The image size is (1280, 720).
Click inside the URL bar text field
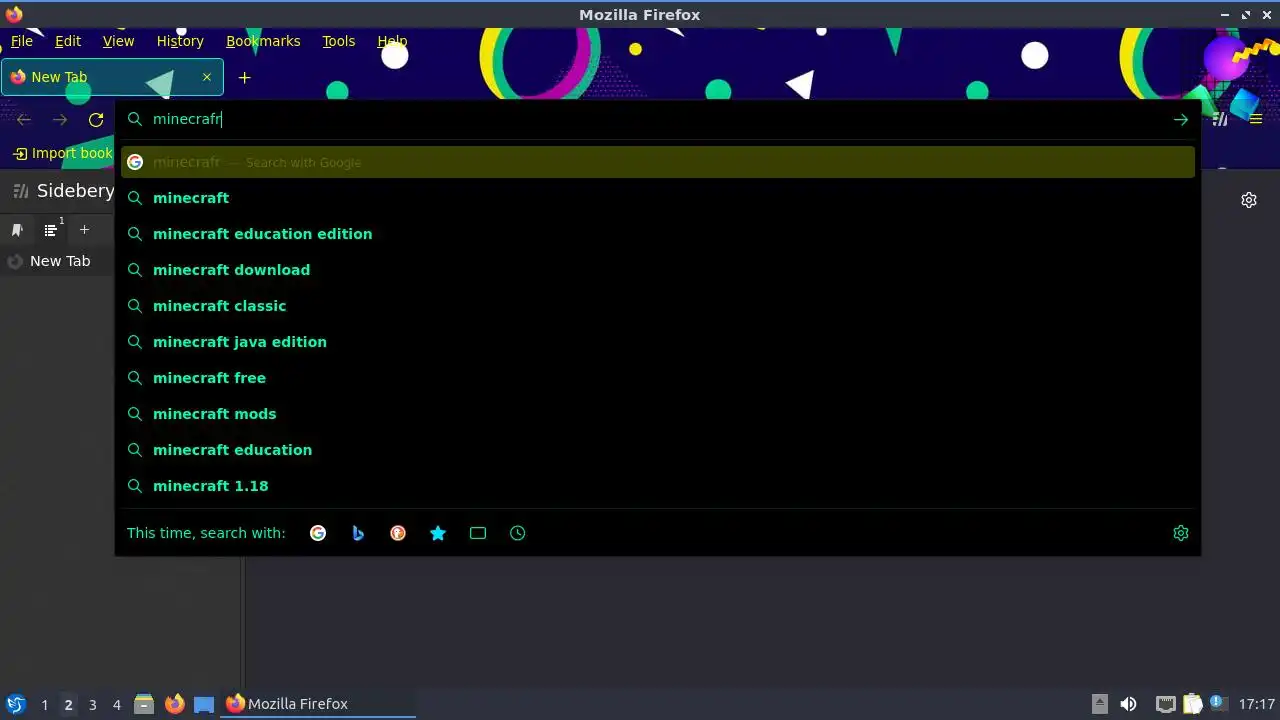click(x=658, y=119)
